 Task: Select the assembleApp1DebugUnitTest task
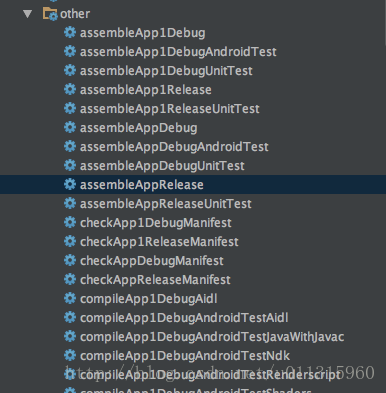(x=166, y=71)
